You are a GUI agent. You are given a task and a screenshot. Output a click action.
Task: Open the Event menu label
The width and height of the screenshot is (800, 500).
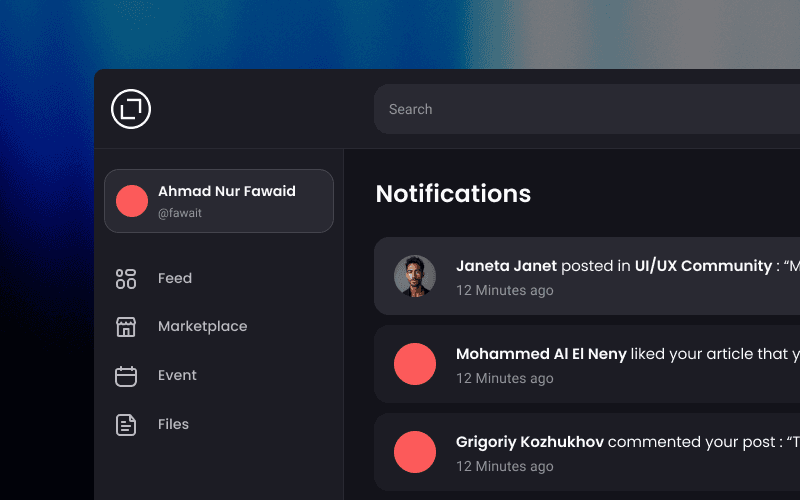coord(177,375)
